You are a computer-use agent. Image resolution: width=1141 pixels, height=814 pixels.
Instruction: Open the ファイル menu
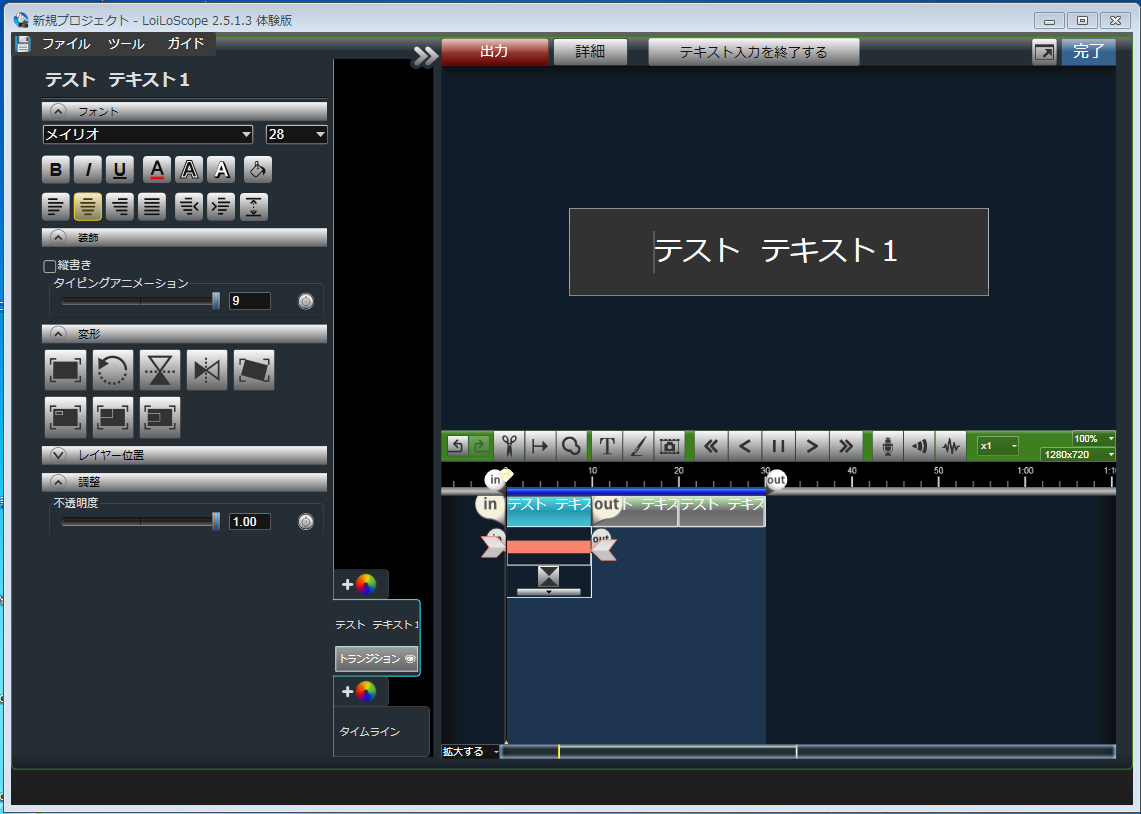[66, 44]
